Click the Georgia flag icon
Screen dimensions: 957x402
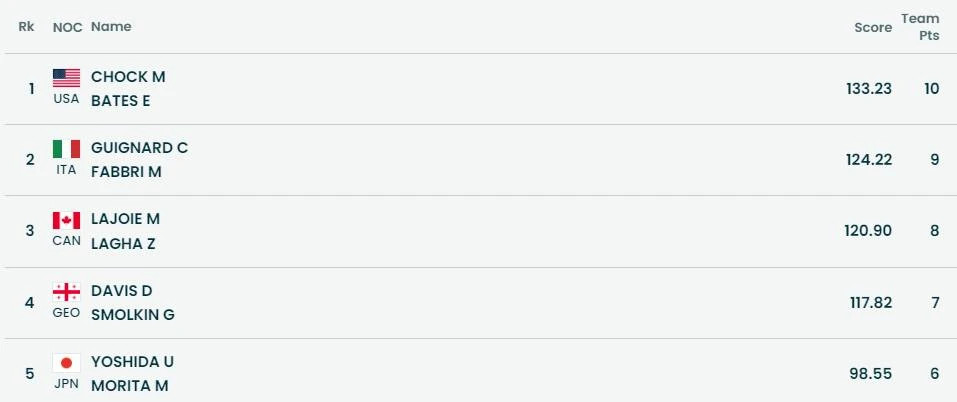coord(66,292)
